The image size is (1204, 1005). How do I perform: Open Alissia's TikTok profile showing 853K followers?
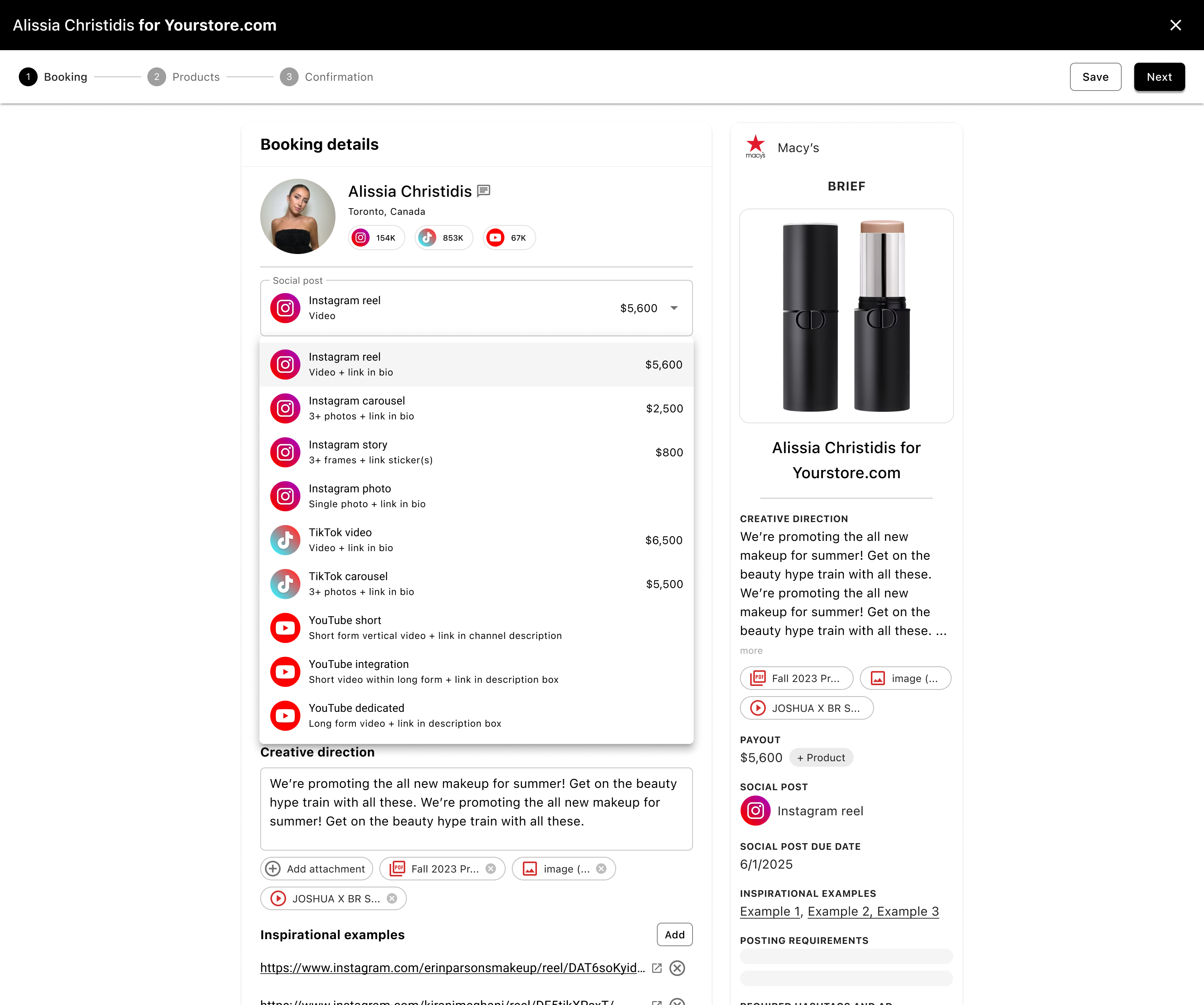443,238
